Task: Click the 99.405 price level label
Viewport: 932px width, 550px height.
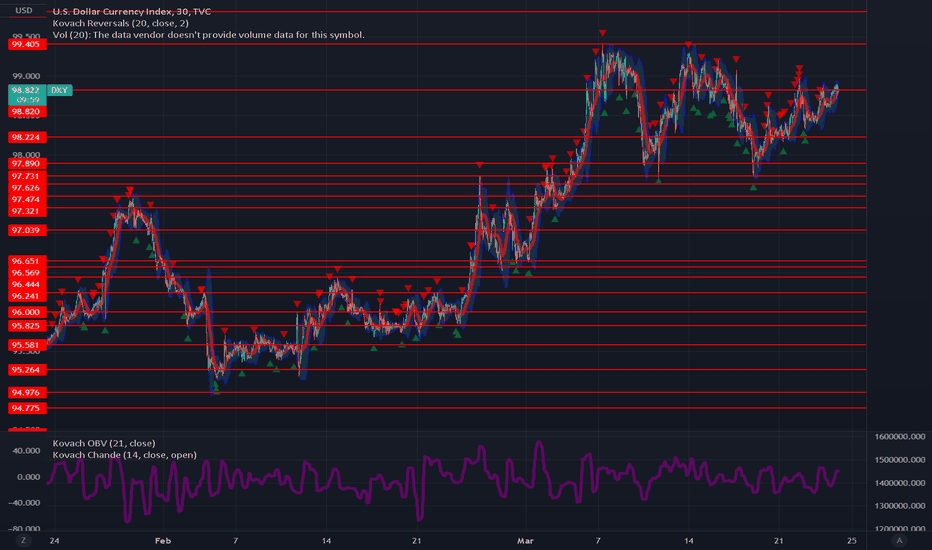Action: (27, 44)
